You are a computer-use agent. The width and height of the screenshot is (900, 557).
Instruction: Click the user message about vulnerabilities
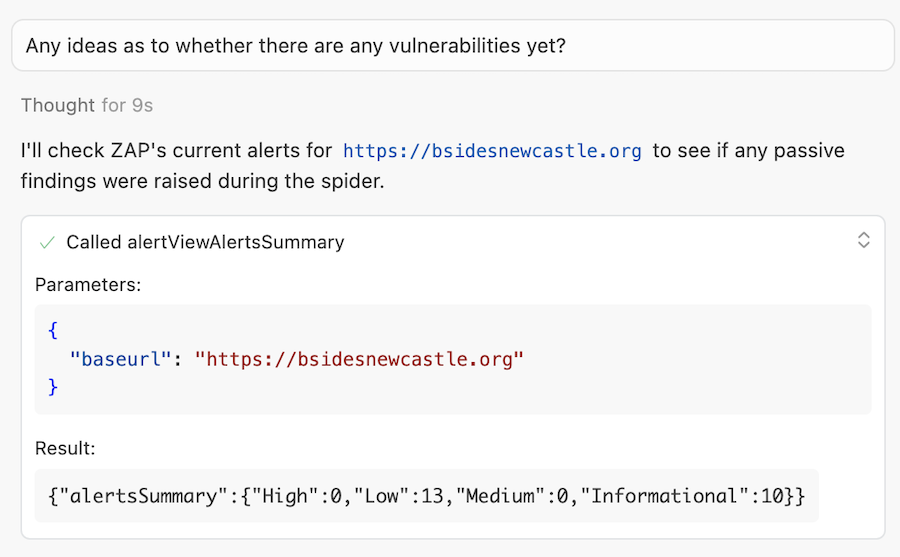point(295,46)
